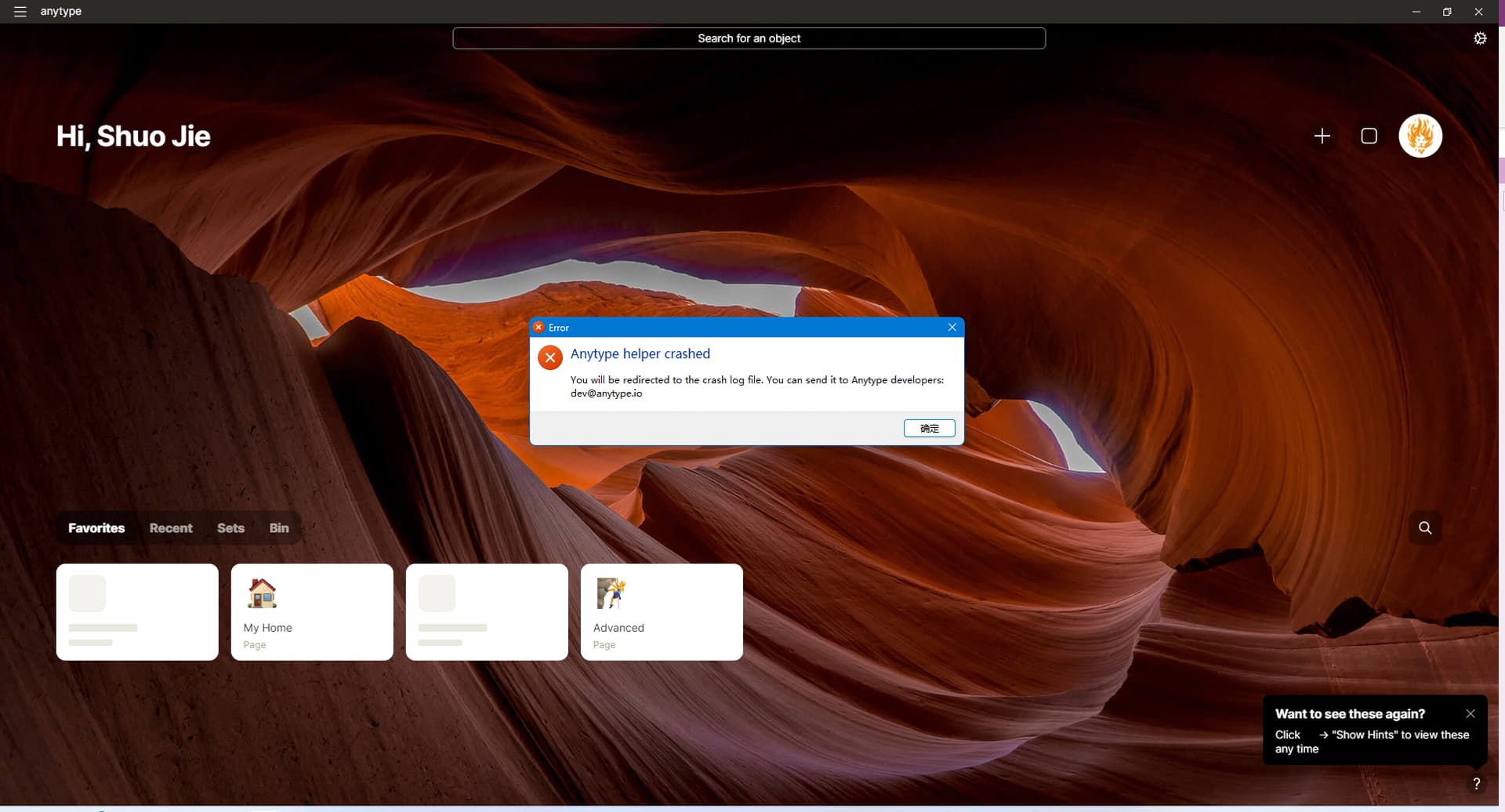
Task: Click the red error icon in dialog
Action: (550, 358)
